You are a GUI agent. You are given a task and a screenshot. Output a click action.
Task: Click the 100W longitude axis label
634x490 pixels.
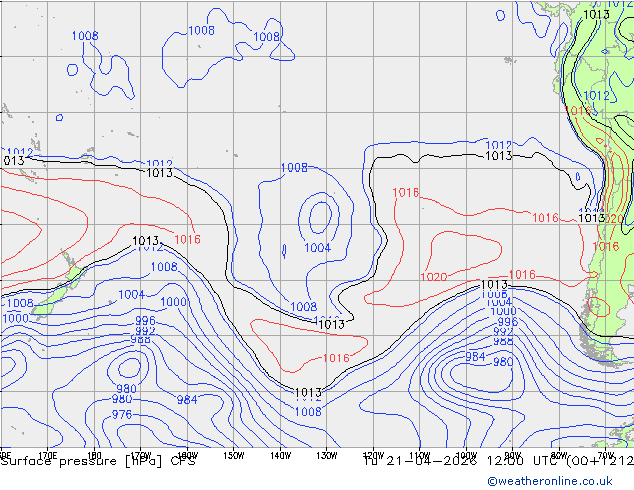tap(466, 455)
